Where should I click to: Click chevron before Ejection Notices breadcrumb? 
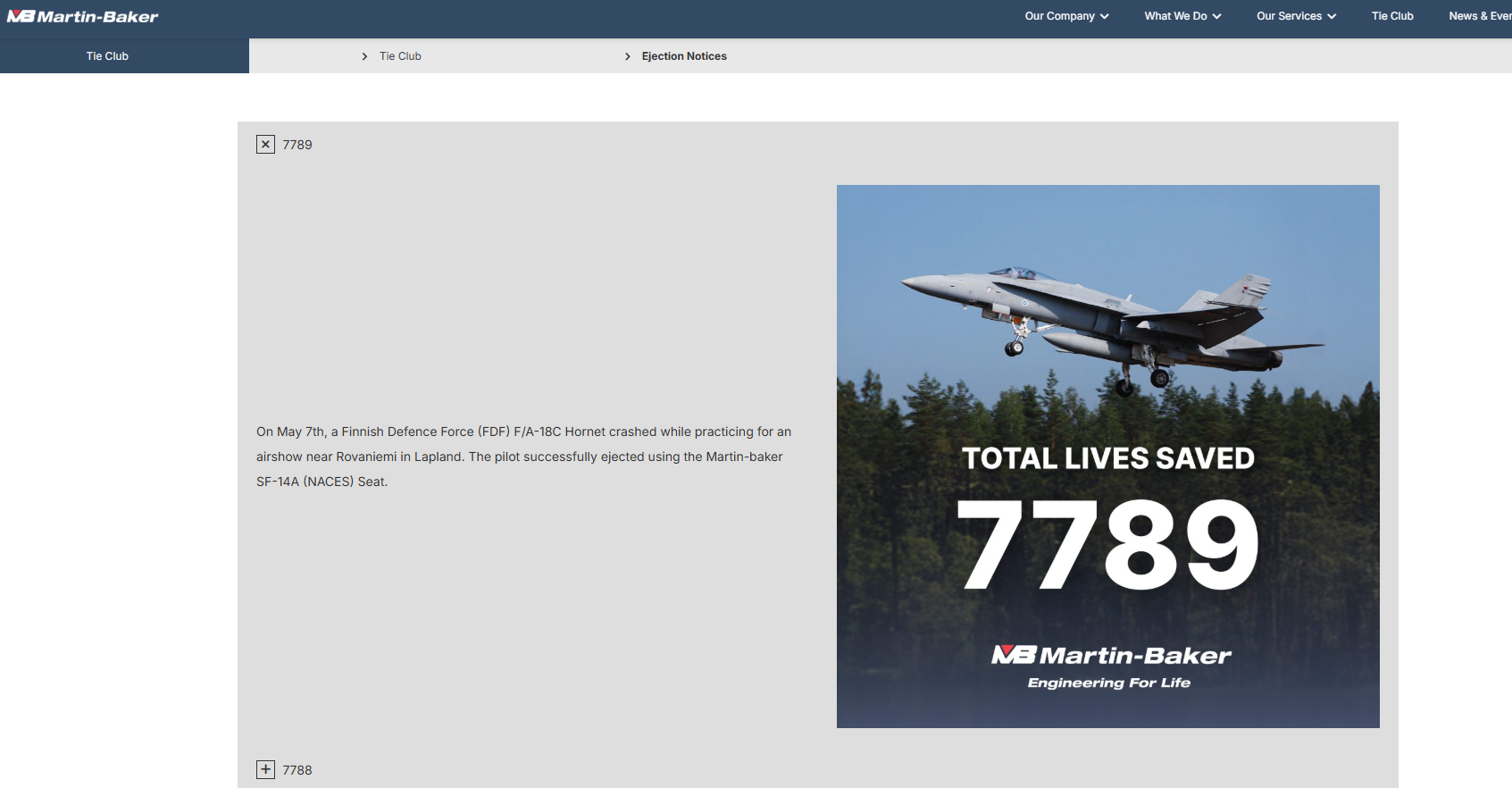click(x=628, y=56)
